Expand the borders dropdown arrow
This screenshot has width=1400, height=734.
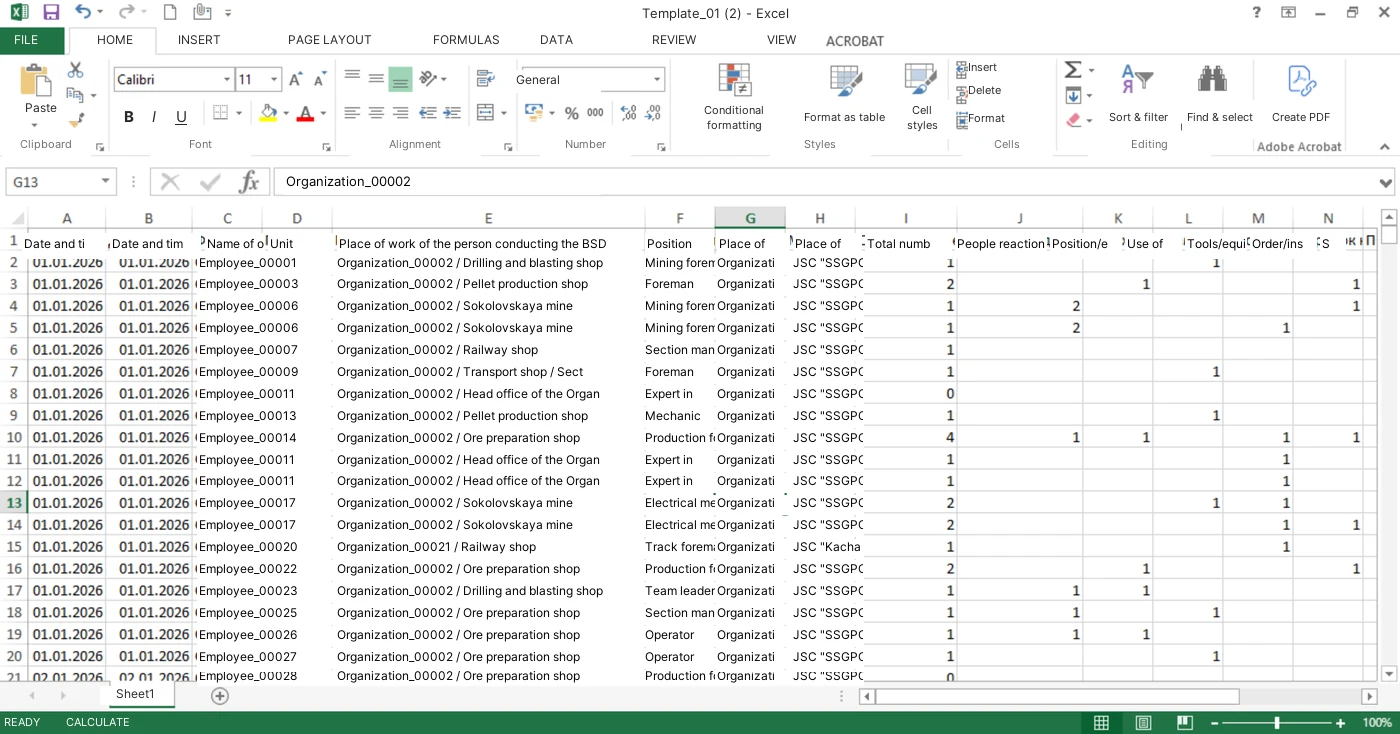point(239,113)
